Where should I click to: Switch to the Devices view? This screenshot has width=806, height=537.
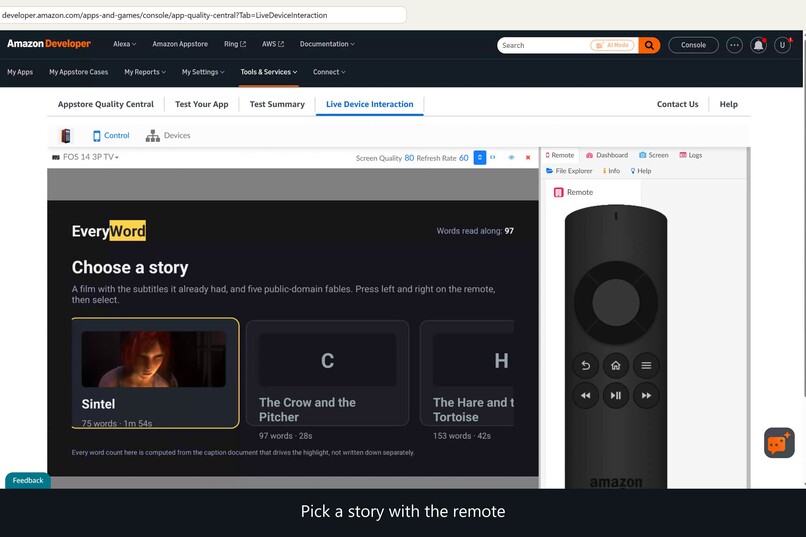168,136
